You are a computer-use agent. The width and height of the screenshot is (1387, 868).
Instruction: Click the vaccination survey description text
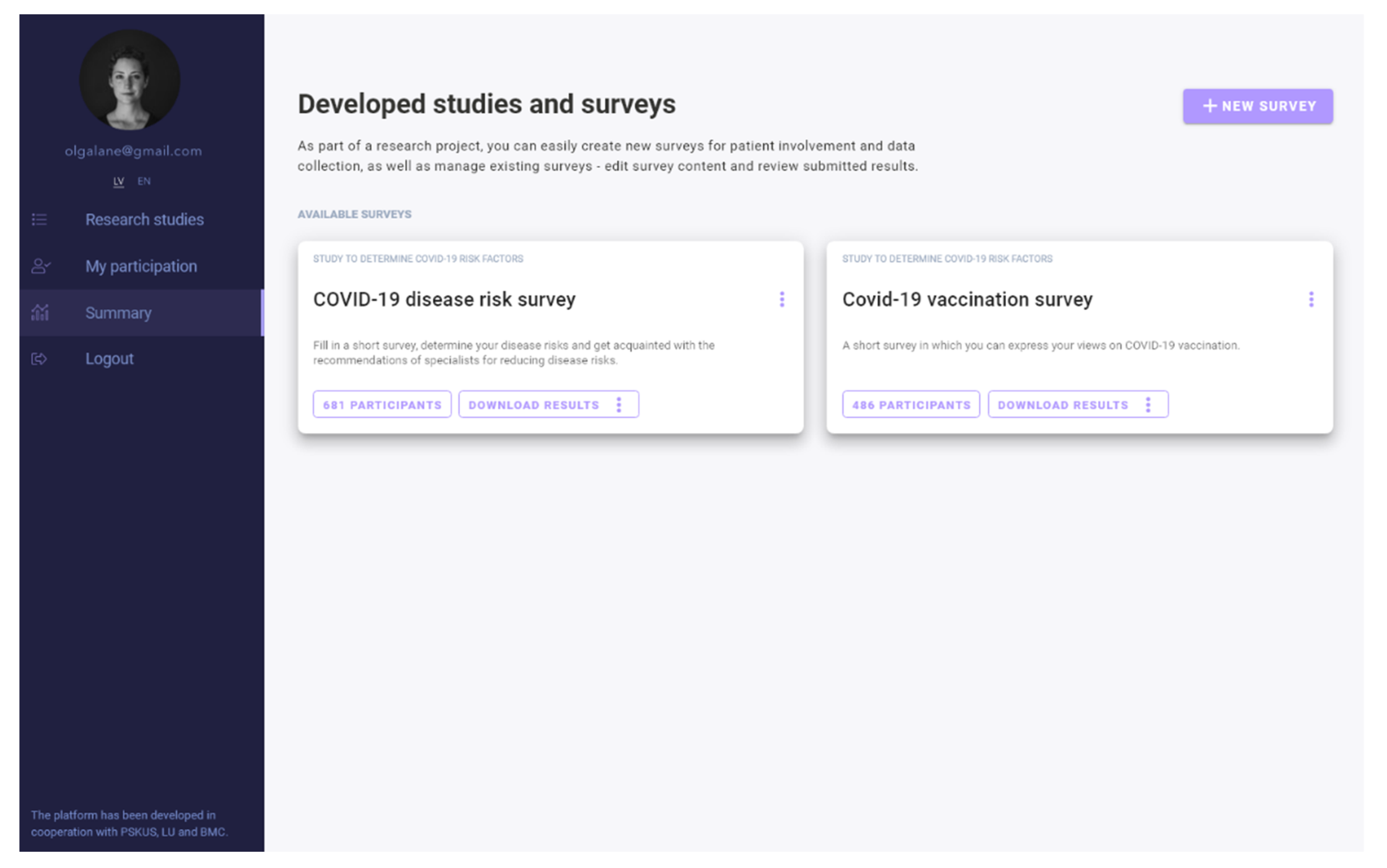tap(1041, 345)
